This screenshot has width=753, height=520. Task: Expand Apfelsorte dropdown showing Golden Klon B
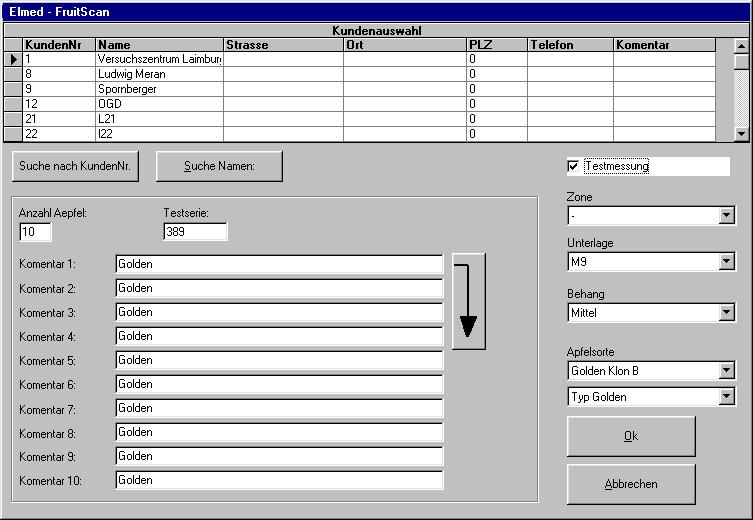pos(726,372)
